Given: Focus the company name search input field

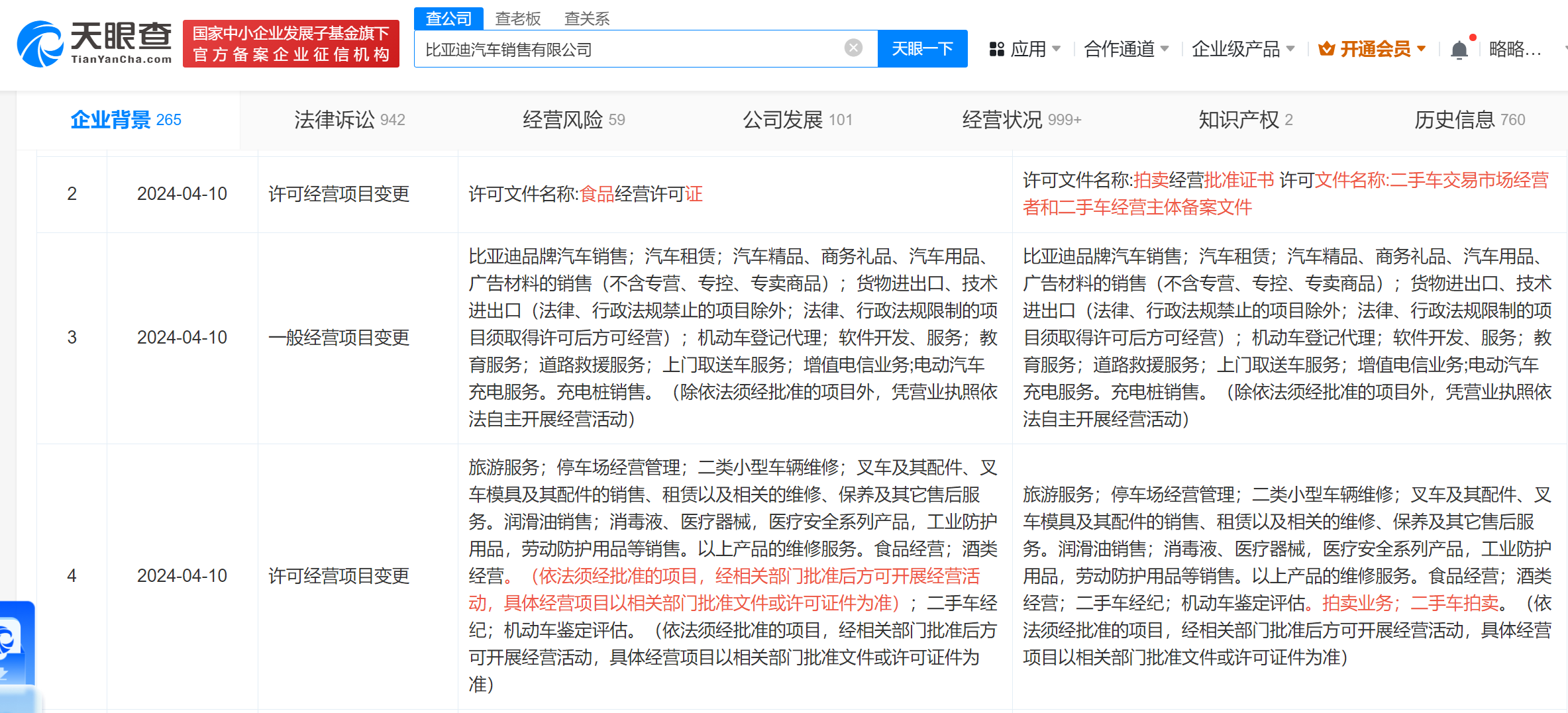Looking at the screenshot, I should (629, 50).
